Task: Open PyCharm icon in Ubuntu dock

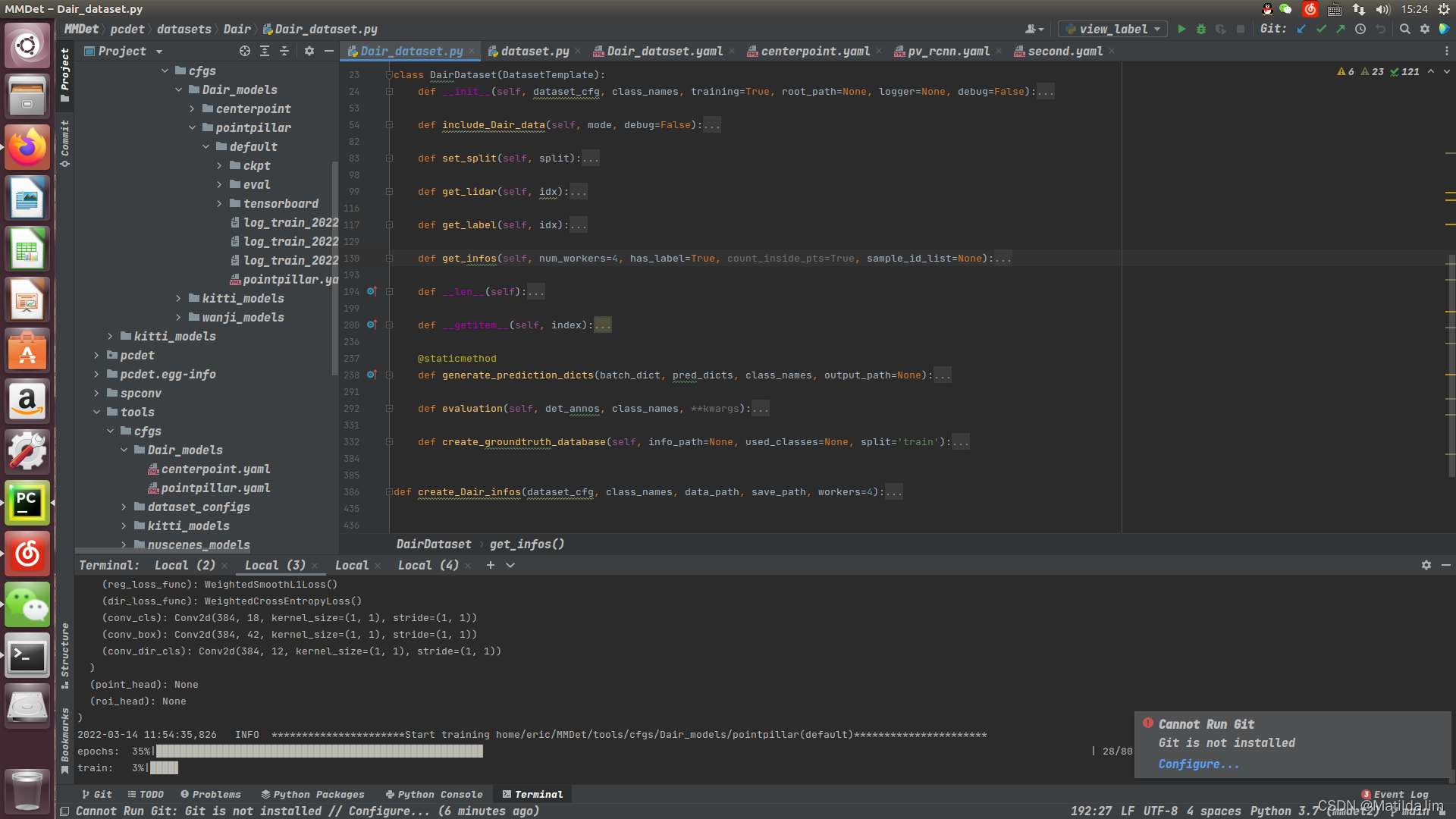Action: tap(27, 503)
